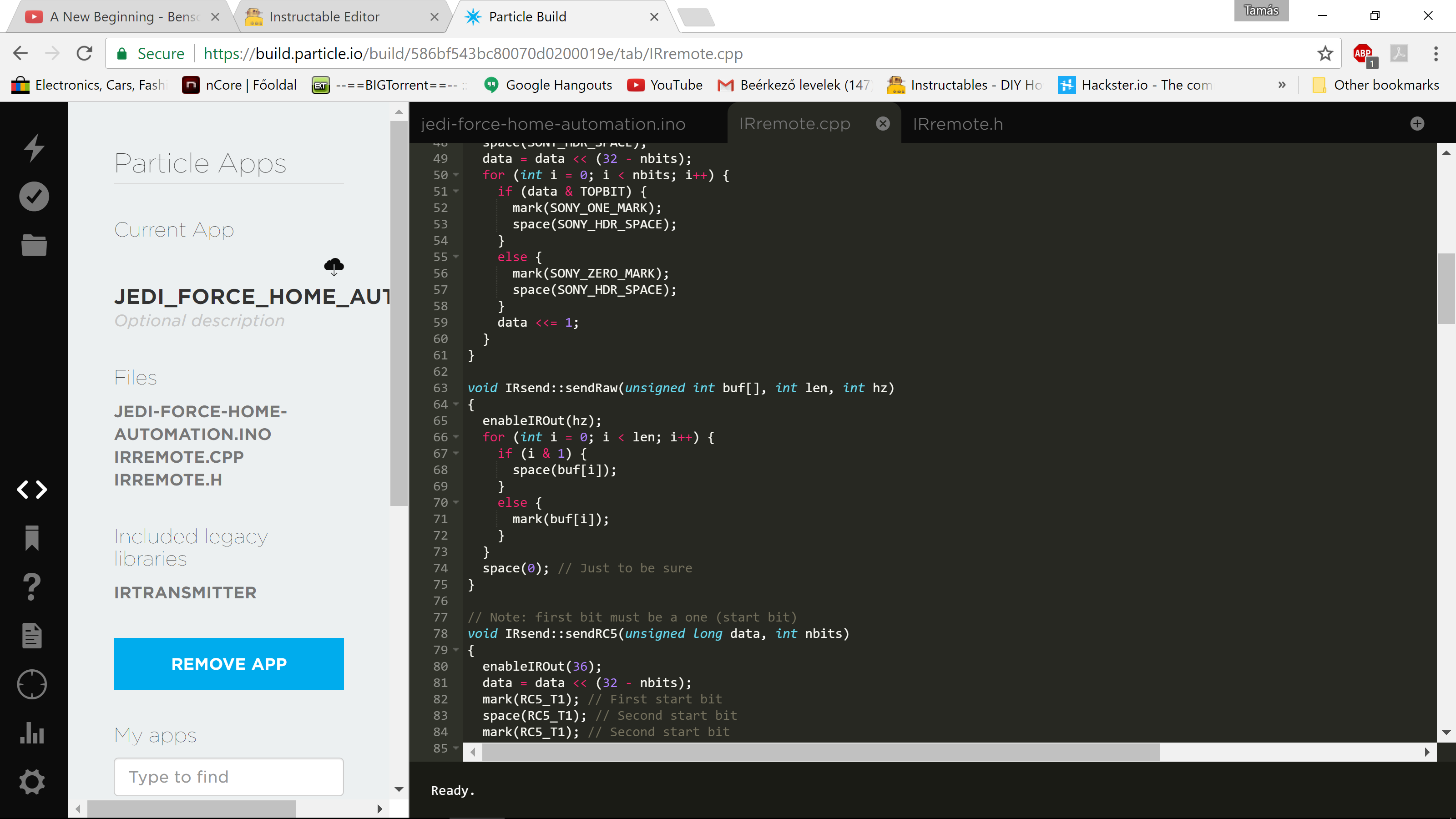Image resolution: width=1456 pixels, height=819 pixels.
Task: Fold the else block at line 70
Action: point(455,502)
